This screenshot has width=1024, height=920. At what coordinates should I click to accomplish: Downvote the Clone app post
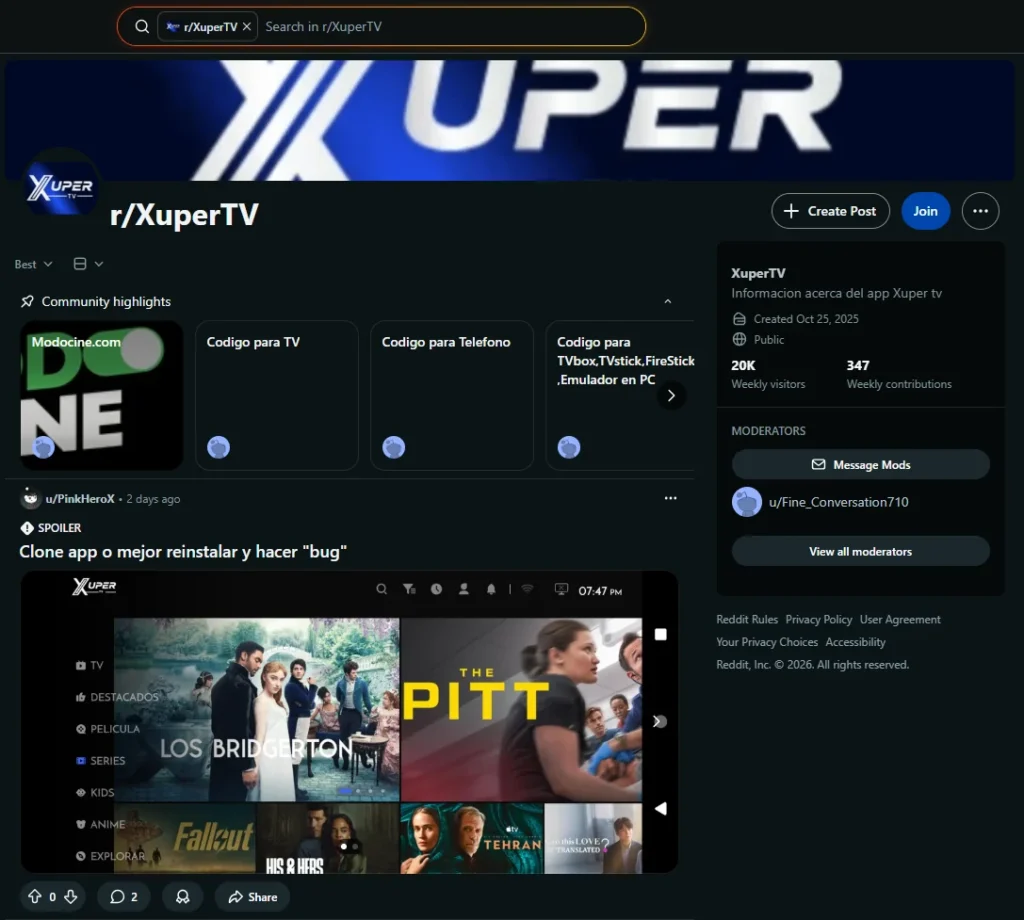pos(71,897)
